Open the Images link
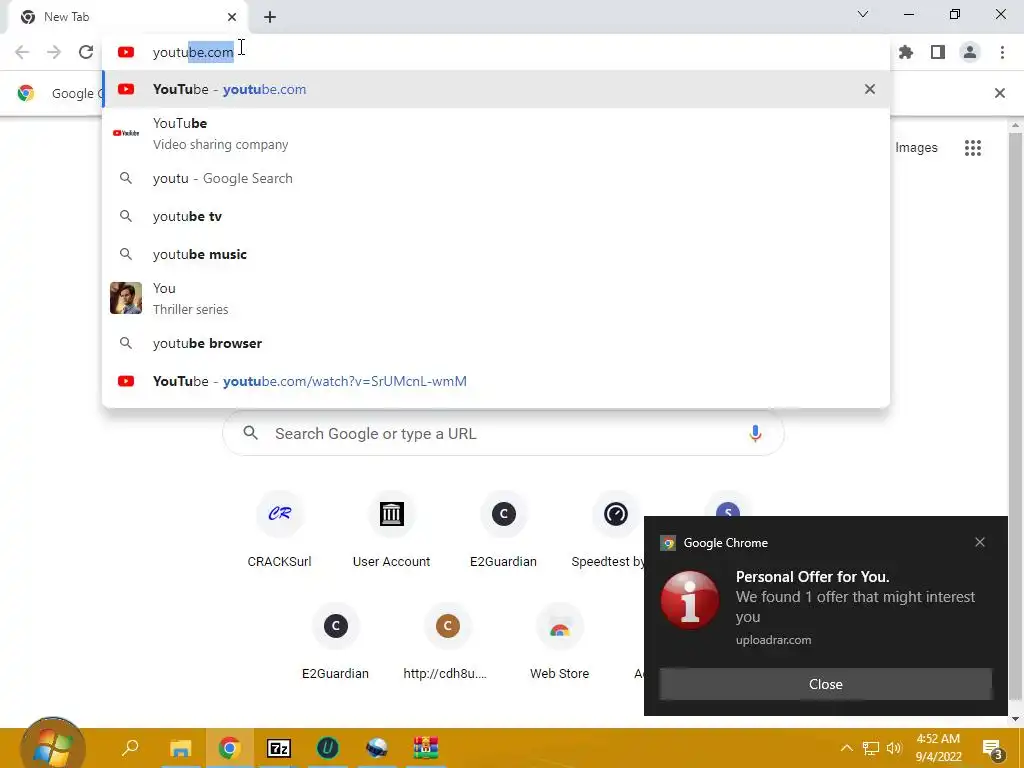 [x=916, y=148]
